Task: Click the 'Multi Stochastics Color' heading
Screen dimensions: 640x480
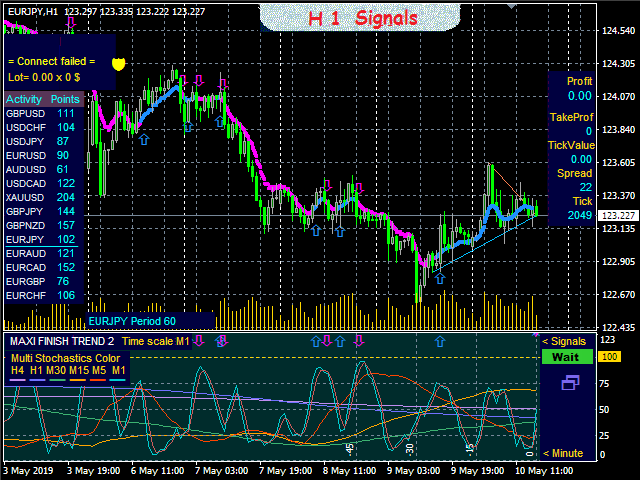Action: [65, 358]
